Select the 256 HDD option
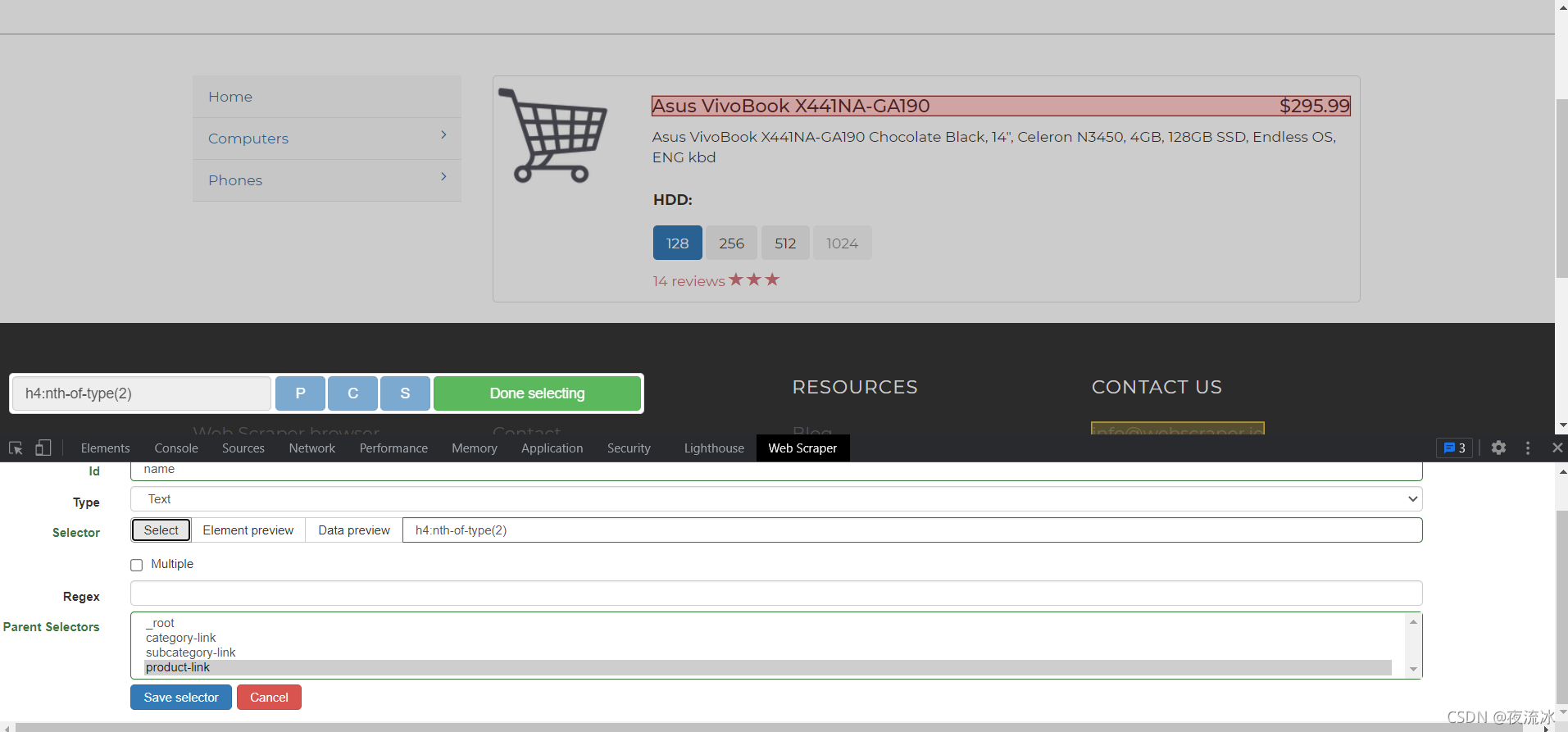The image size is (1568, 732). click(731, 243)
